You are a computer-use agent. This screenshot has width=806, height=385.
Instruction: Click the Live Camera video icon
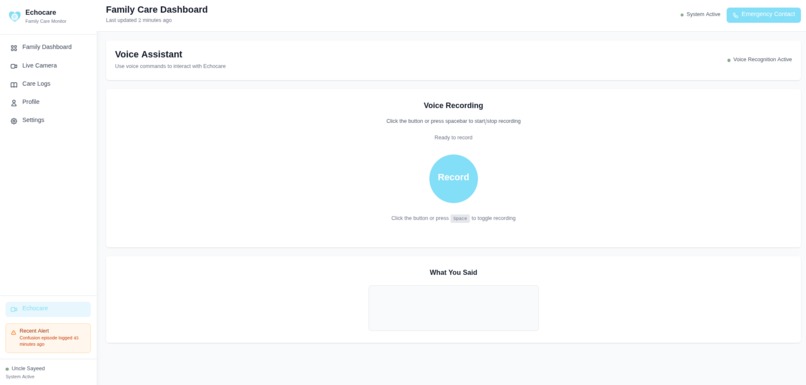(x=14, y=66)
